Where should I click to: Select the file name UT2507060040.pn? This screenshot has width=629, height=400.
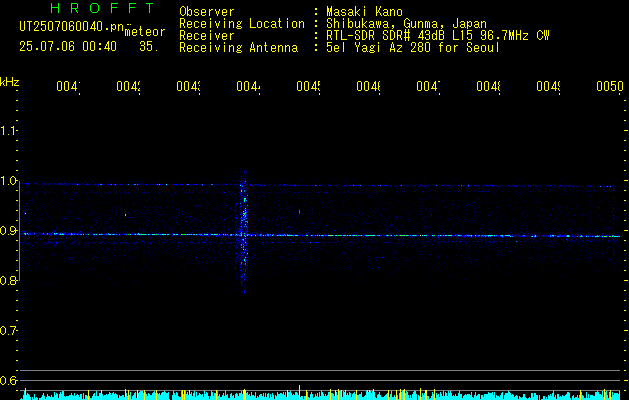[x=72, y=26]
